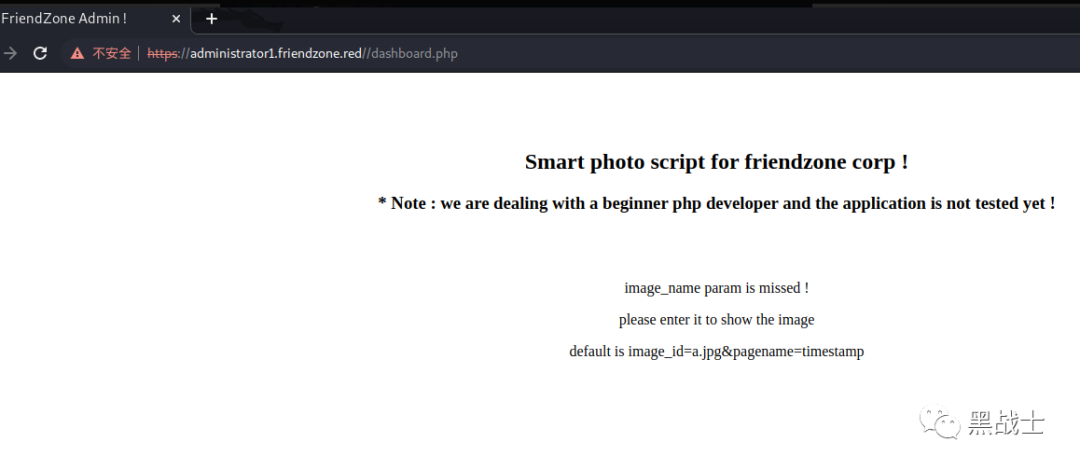
Task: Select the FriendZone Admin ! tab
Action: click(x=70, y=19)
